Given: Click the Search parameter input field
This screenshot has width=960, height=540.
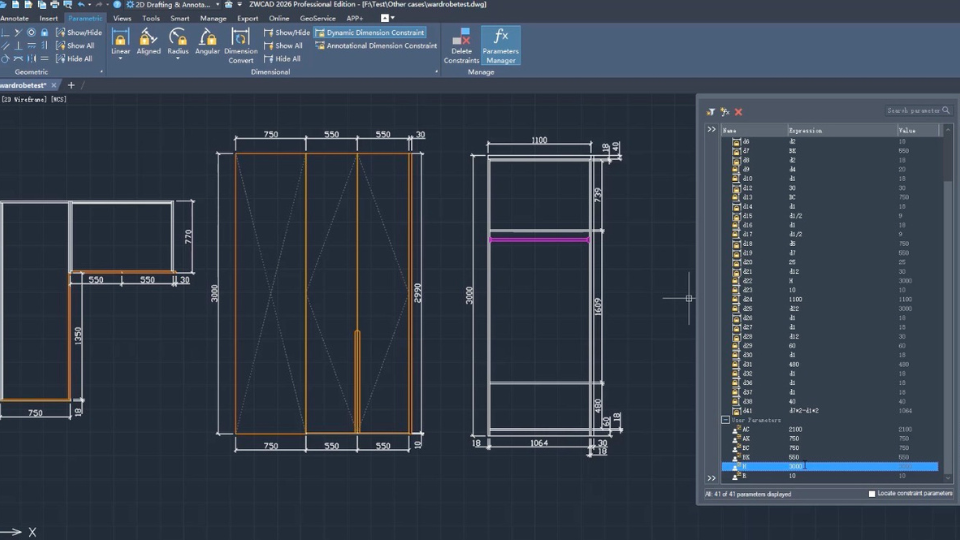Looking at the screenshot, I should click(x=912, y=111).
